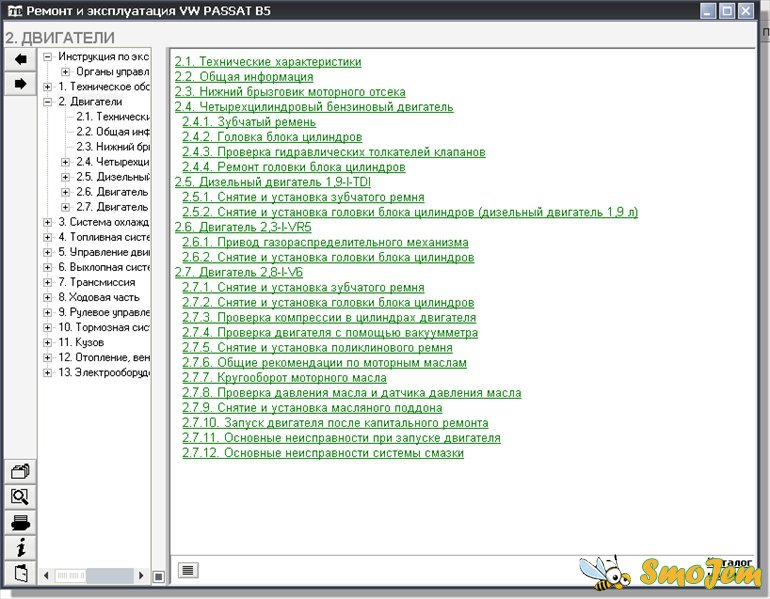Collapse the 'Инструкция по экс' tree node
770x599 pixels.
[48, 56]
